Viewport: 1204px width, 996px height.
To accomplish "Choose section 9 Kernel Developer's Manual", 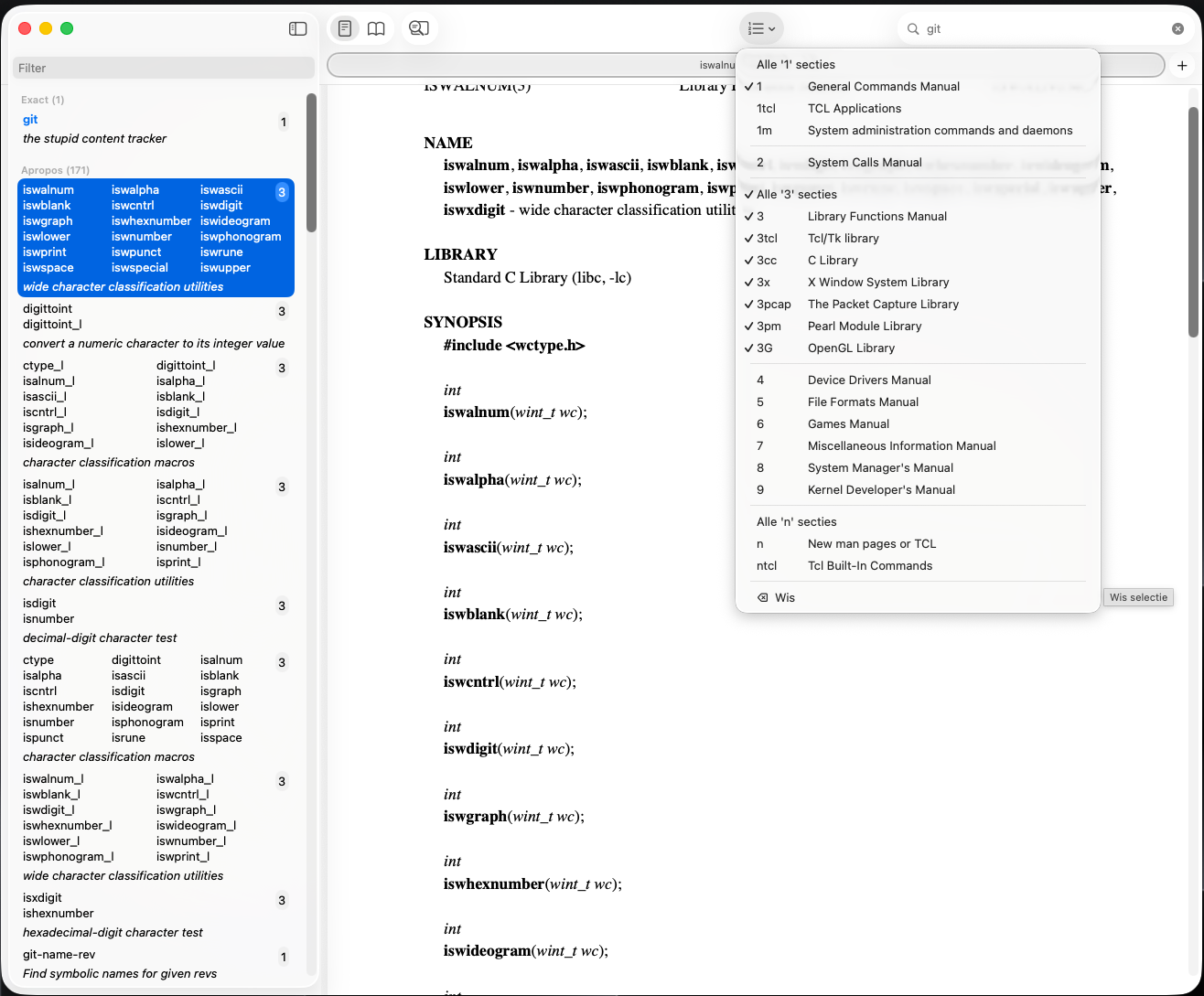I will coord(918,490).
